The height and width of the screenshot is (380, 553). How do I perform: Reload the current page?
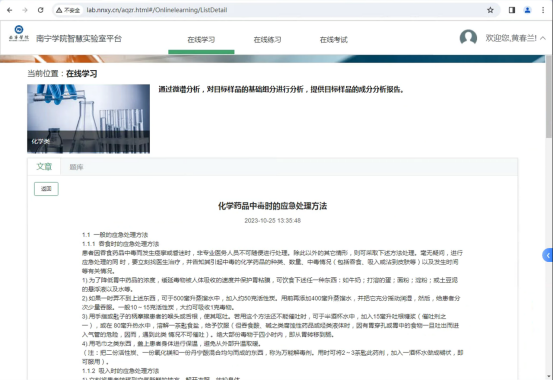click(x=41, y=10)
